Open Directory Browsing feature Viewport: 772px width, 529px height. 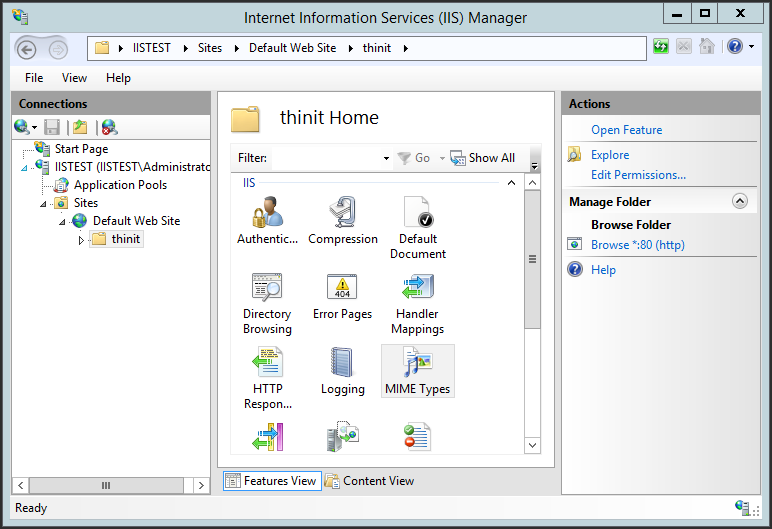tap(267, 304)
